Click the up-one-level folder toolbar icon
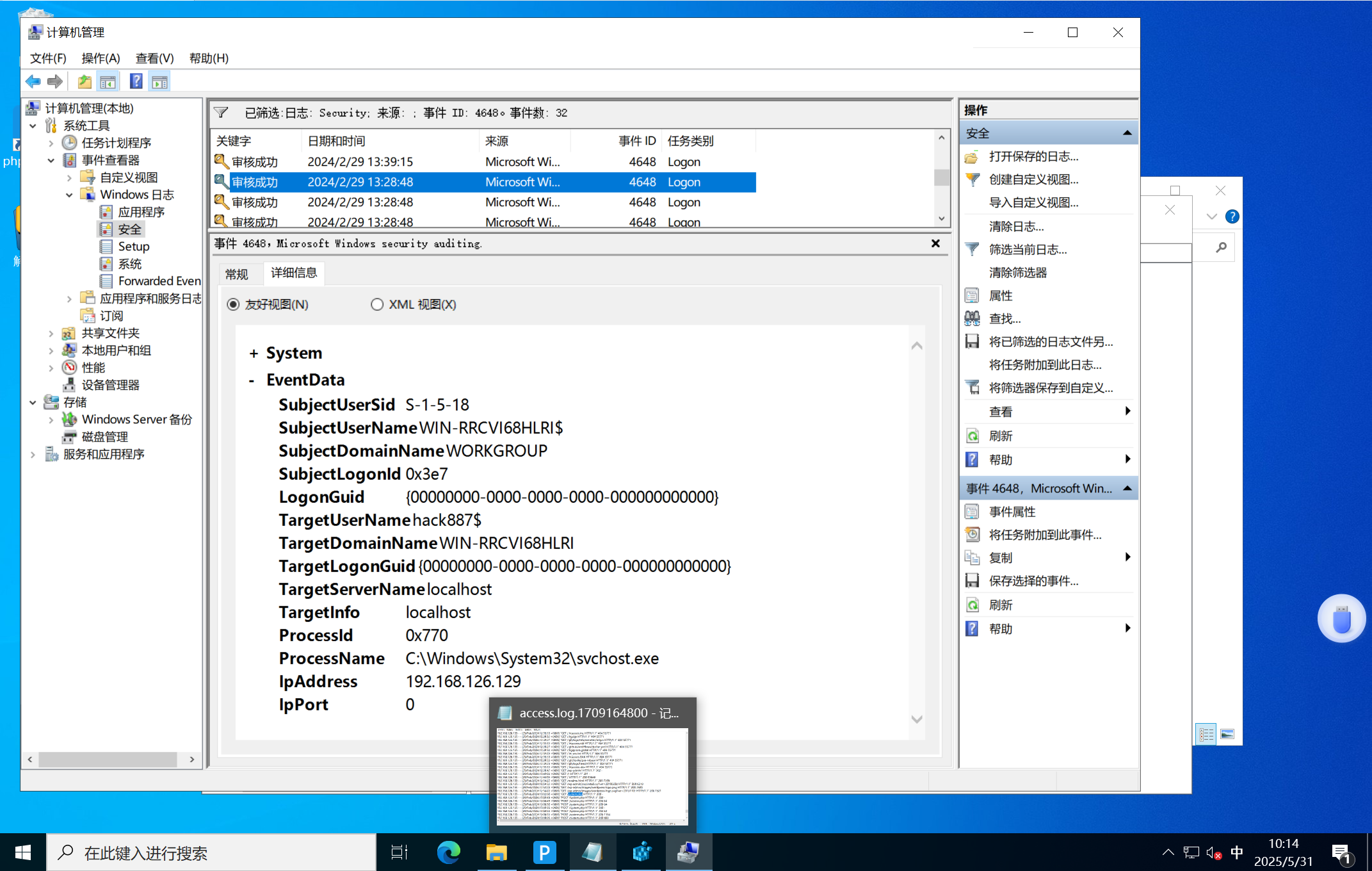 click(x=85, y=81)
